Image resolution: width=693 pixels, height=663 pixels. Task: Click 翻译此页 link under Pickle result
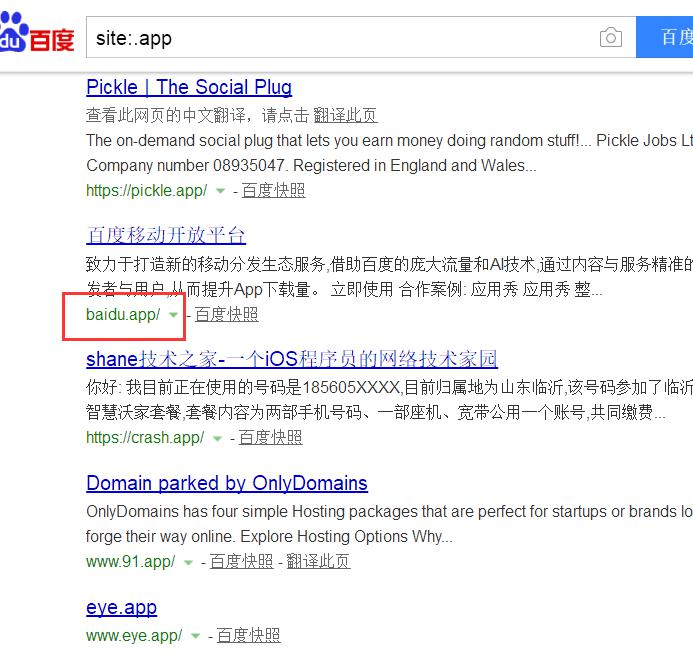[x=345, y=115]
